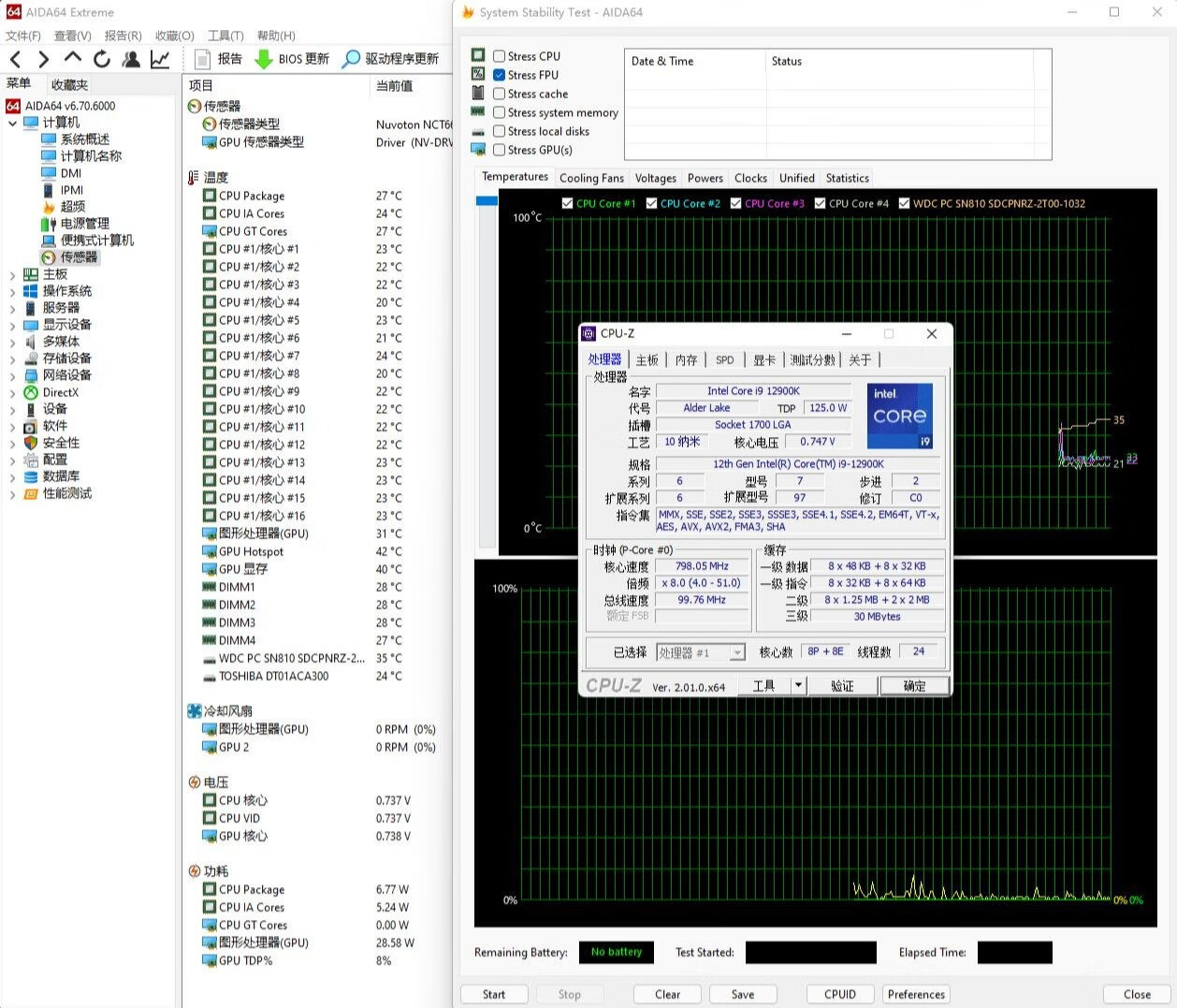Expand the 主板 tree node
This screenshot has height=1008, width=1177.
point(12,275)
